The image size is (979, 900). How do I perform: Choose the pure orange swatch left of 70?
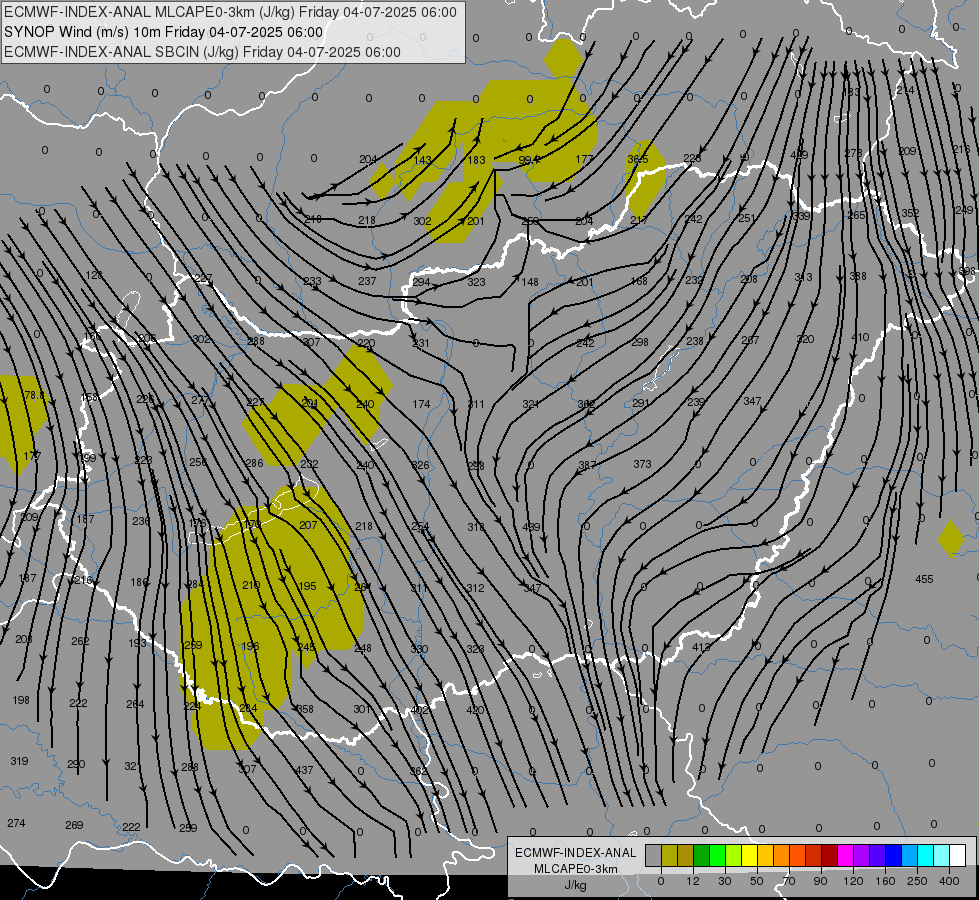point(781,855)
